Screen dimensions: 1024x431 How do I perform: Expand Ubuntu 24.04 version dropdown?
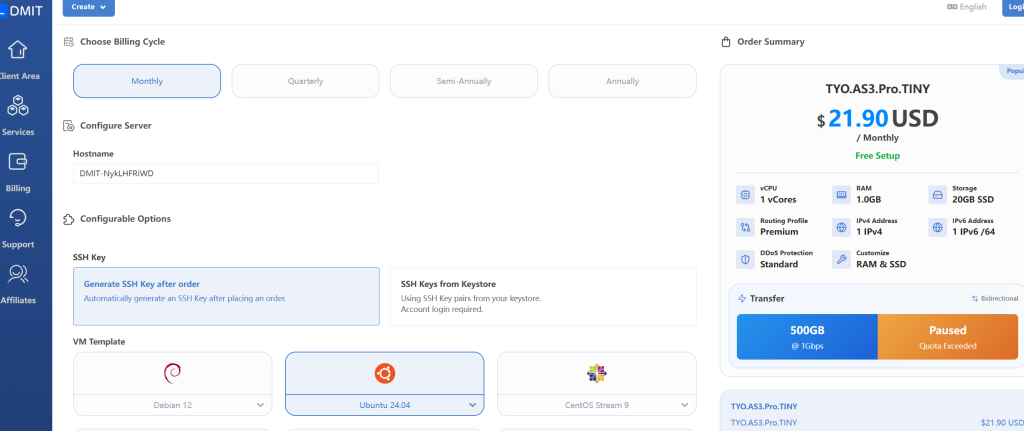(x=384, y=405)
